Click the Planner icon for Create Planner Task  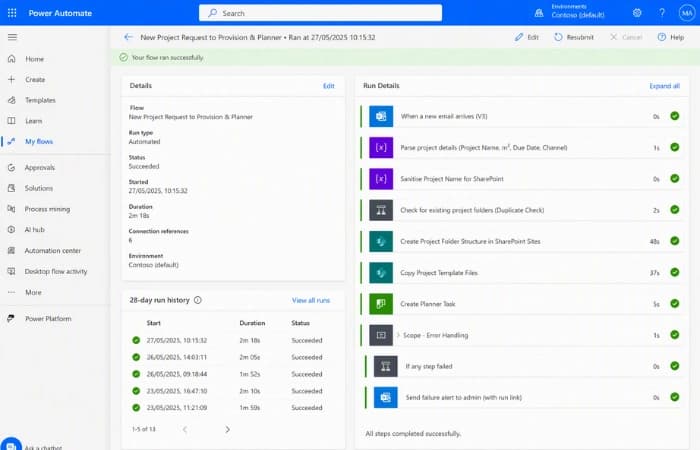pyautogui.click(x=381, y=304)
